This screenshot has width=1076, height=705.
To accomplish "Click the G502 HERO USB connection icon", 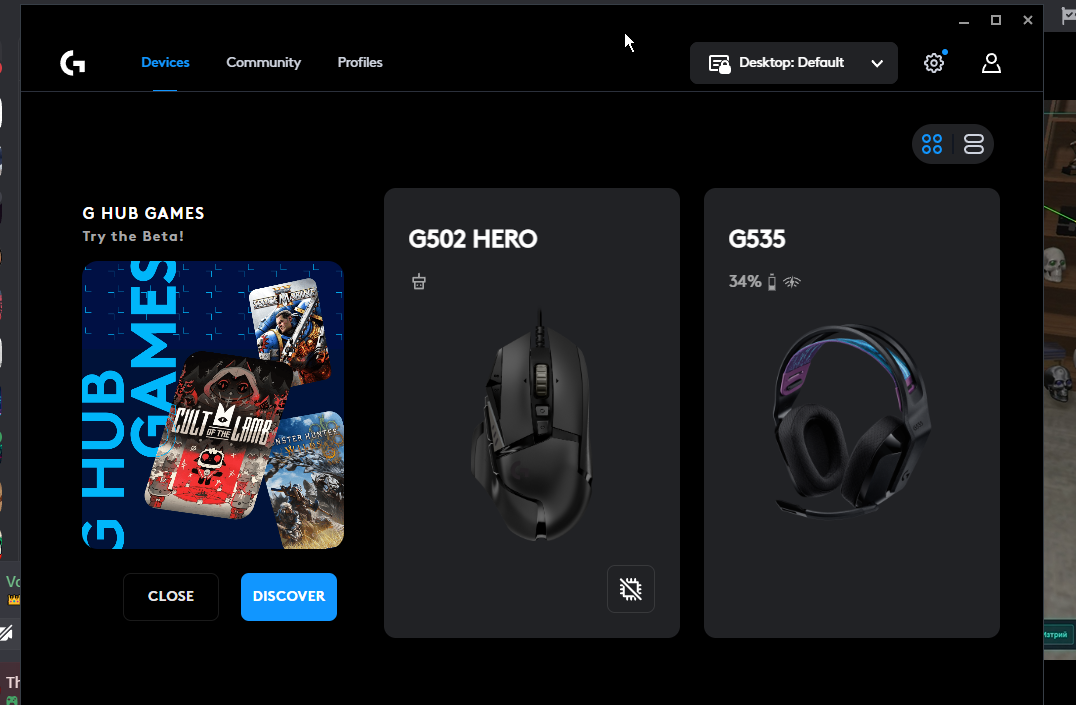I will (419, 281).
